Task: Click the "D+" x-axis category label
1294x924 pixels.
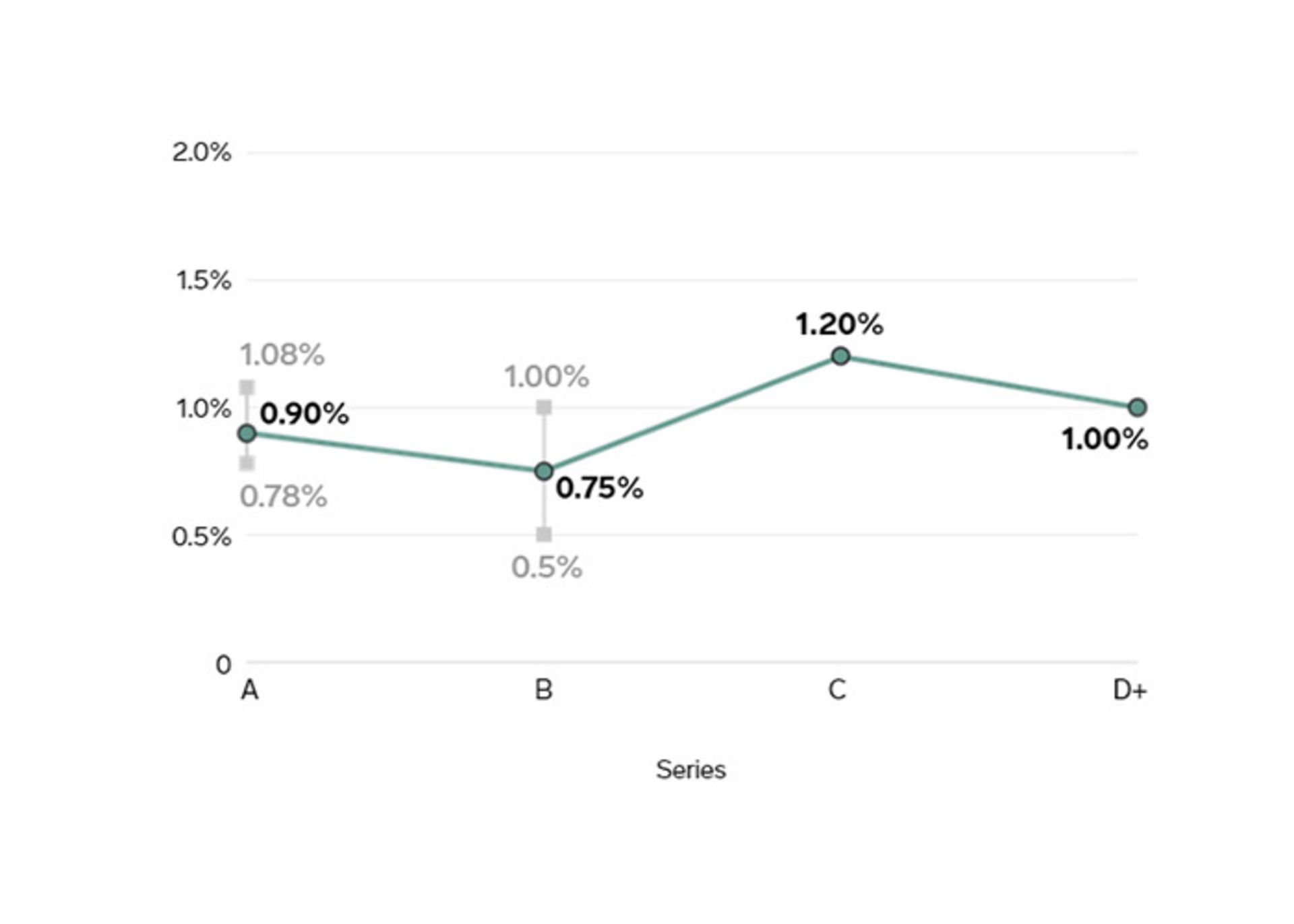Action: [1130, 690]
